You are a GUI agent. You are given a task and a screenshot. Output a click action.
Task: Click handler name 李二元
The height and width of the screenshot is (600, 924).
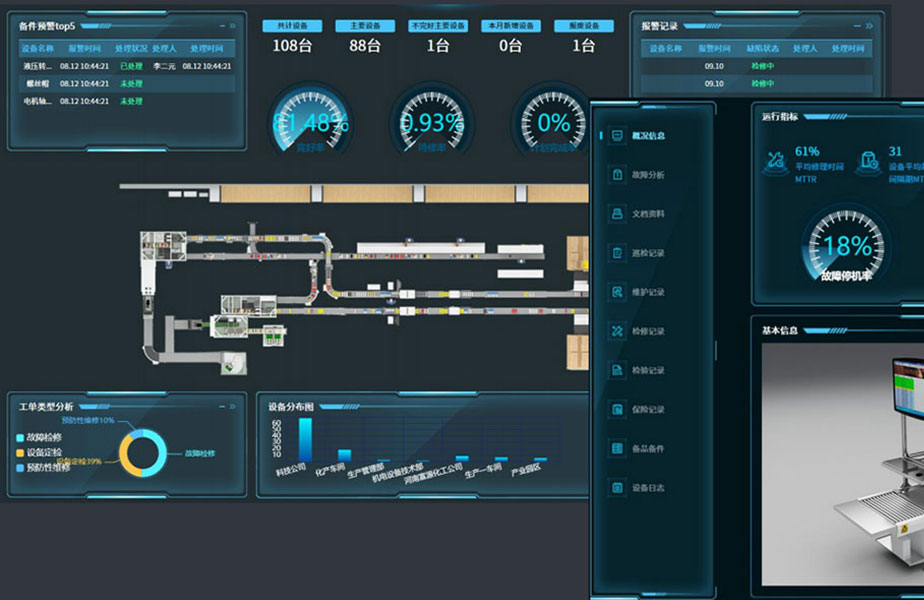coord(164,66)
